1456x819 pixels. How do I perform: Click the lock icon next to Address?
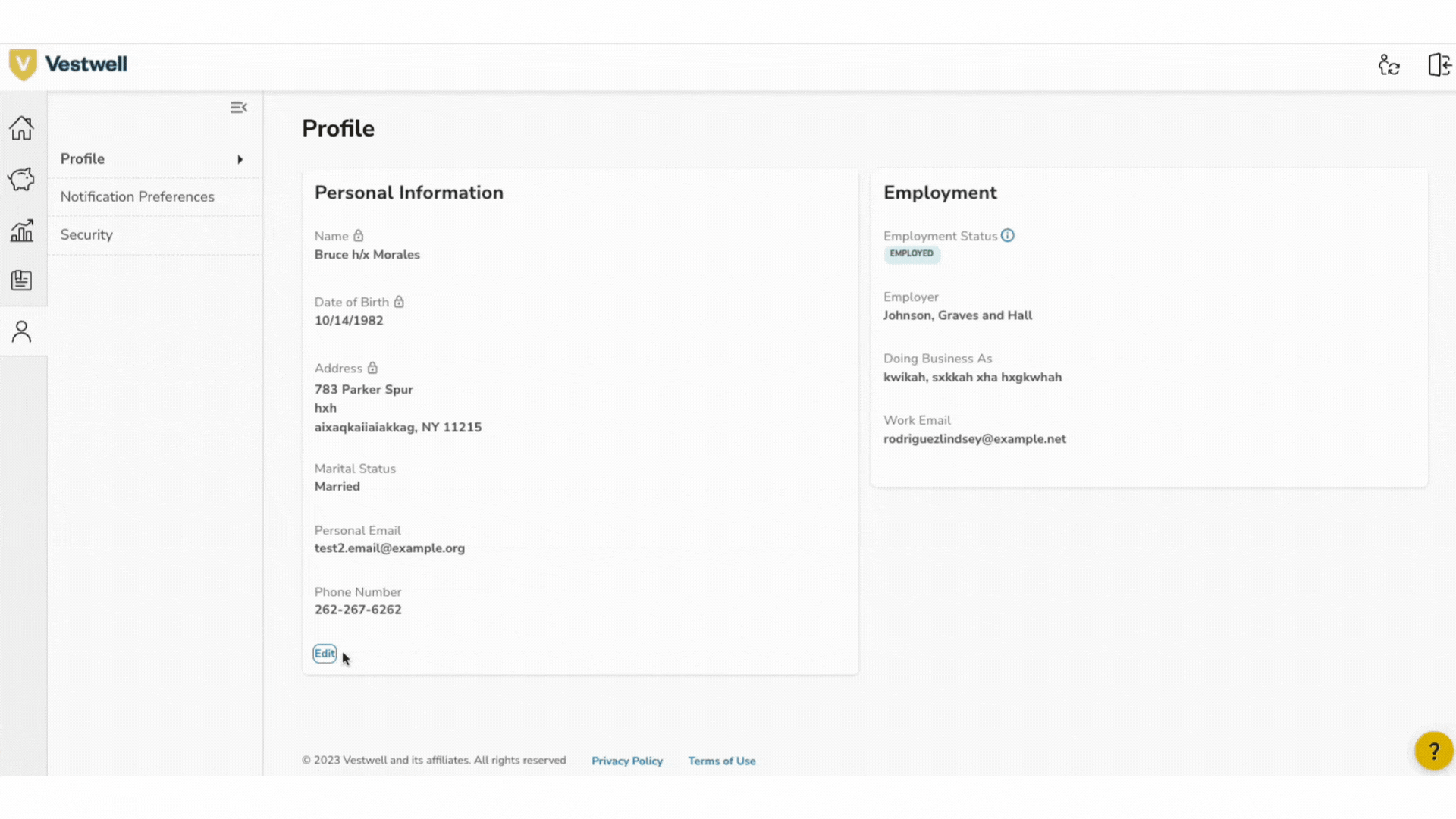coord(372,368)
